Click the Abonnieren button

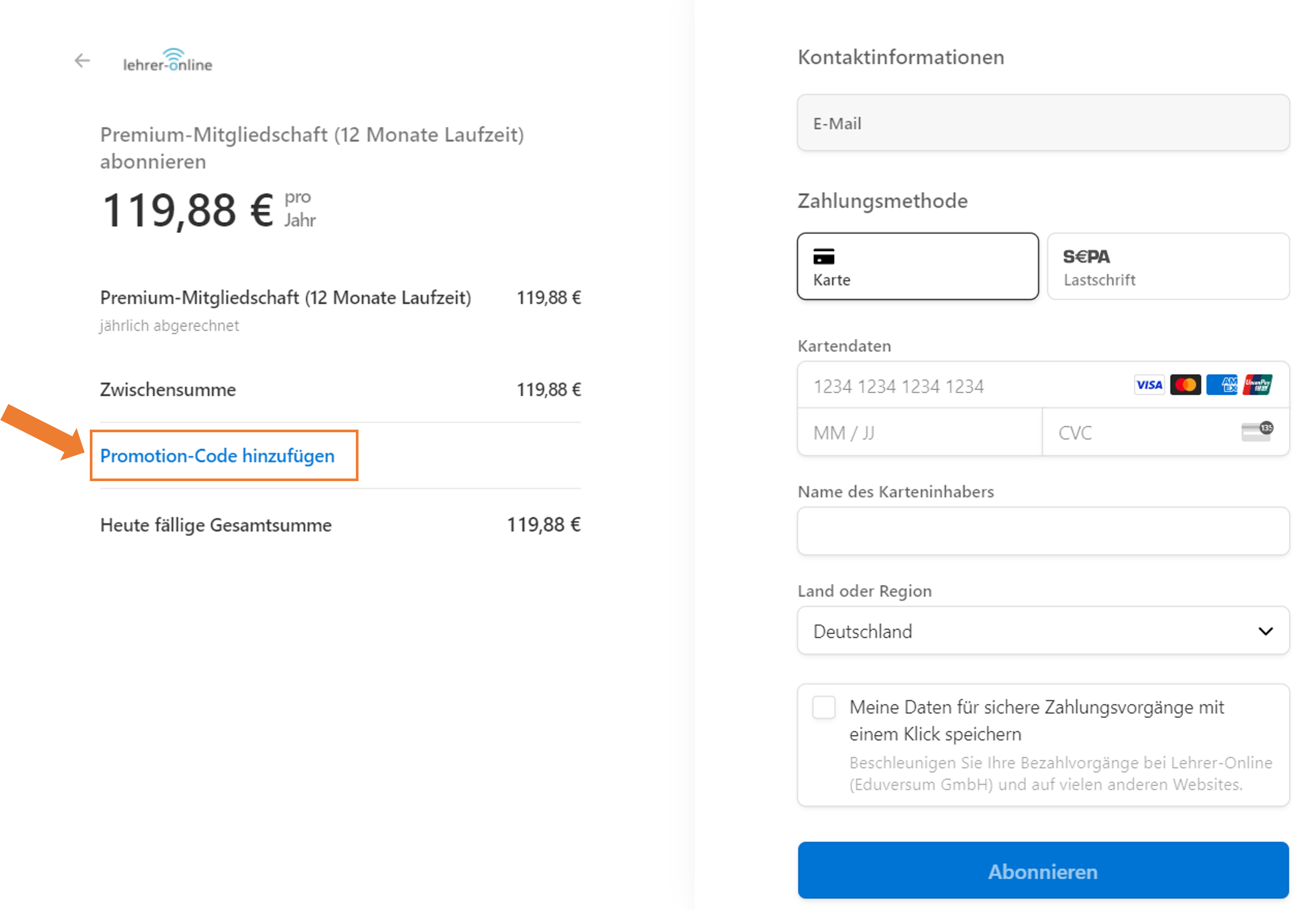pos(1043,871)
